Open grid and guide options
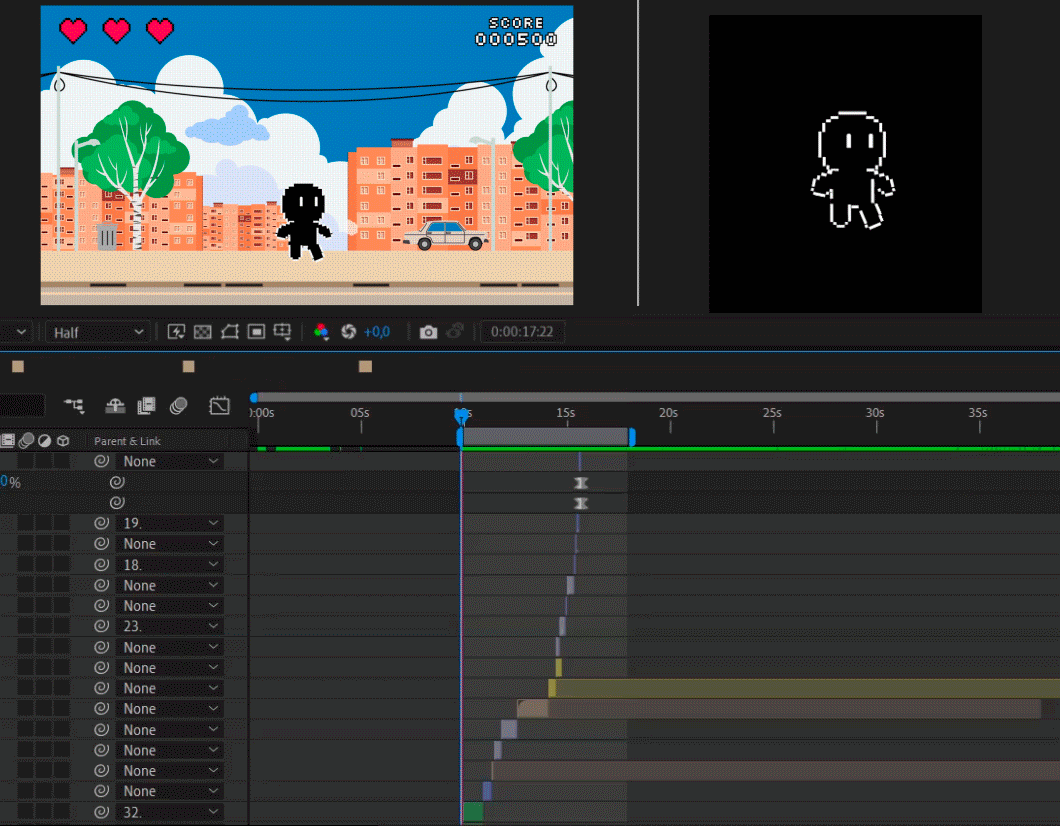Viewport: 1060px width, 826px height. click(x=283, y=332)
